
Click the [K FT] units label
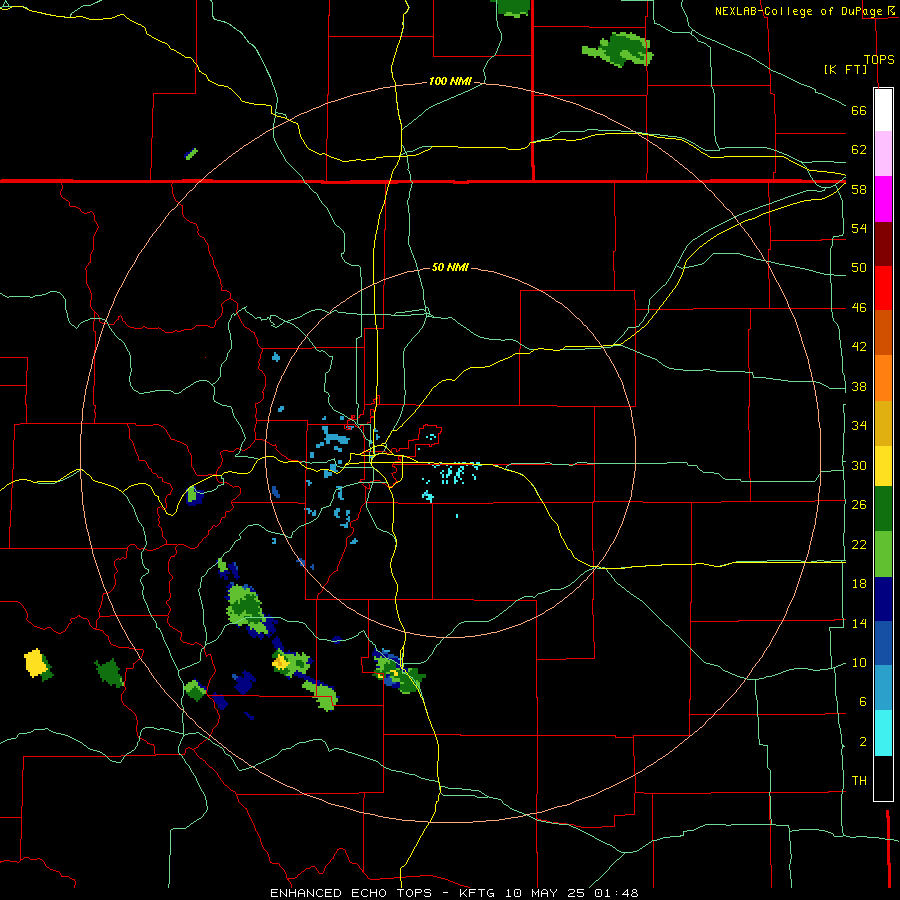click(x=845, y=69)
